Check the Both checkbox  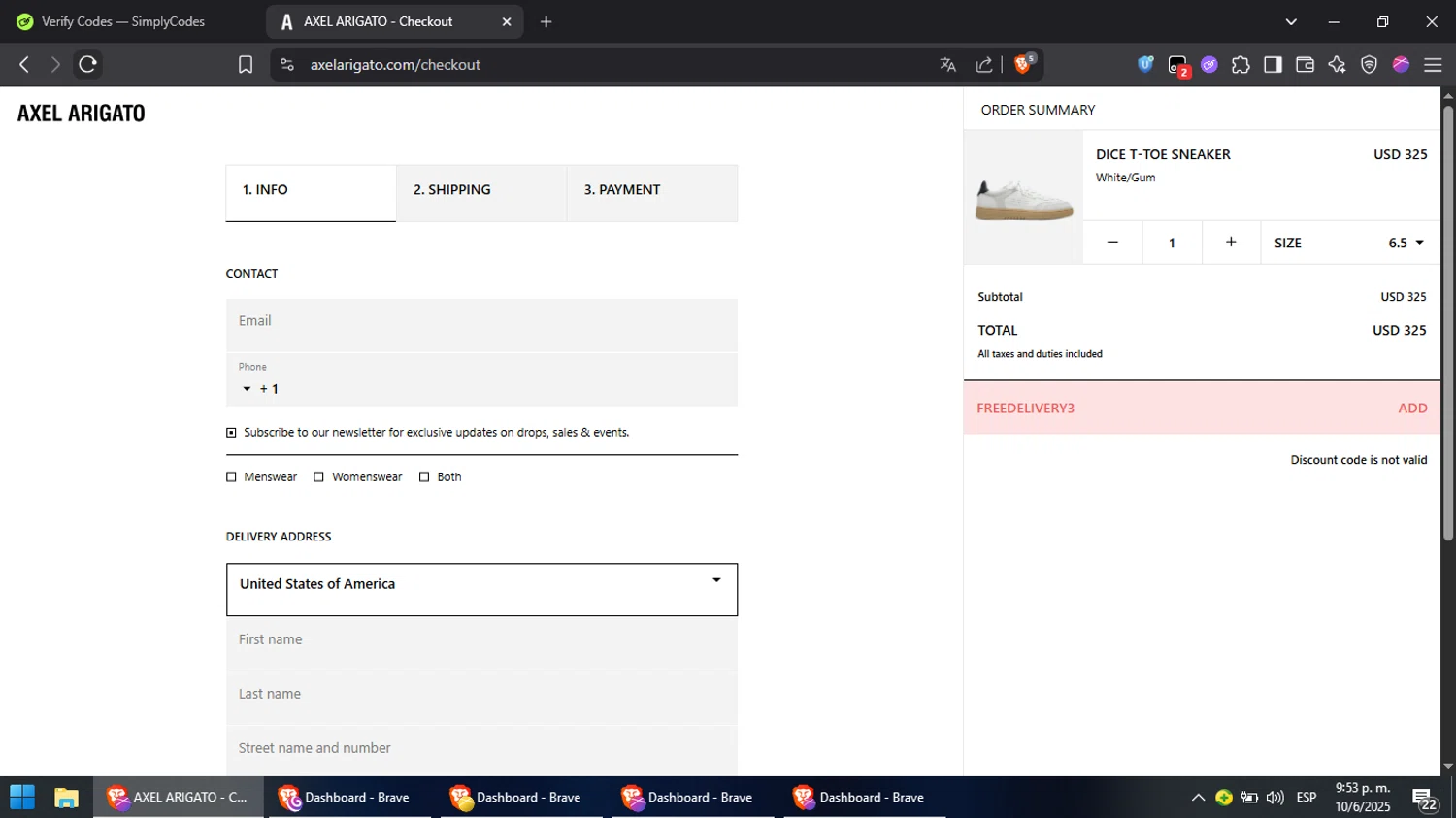click(x=424, y=477)
